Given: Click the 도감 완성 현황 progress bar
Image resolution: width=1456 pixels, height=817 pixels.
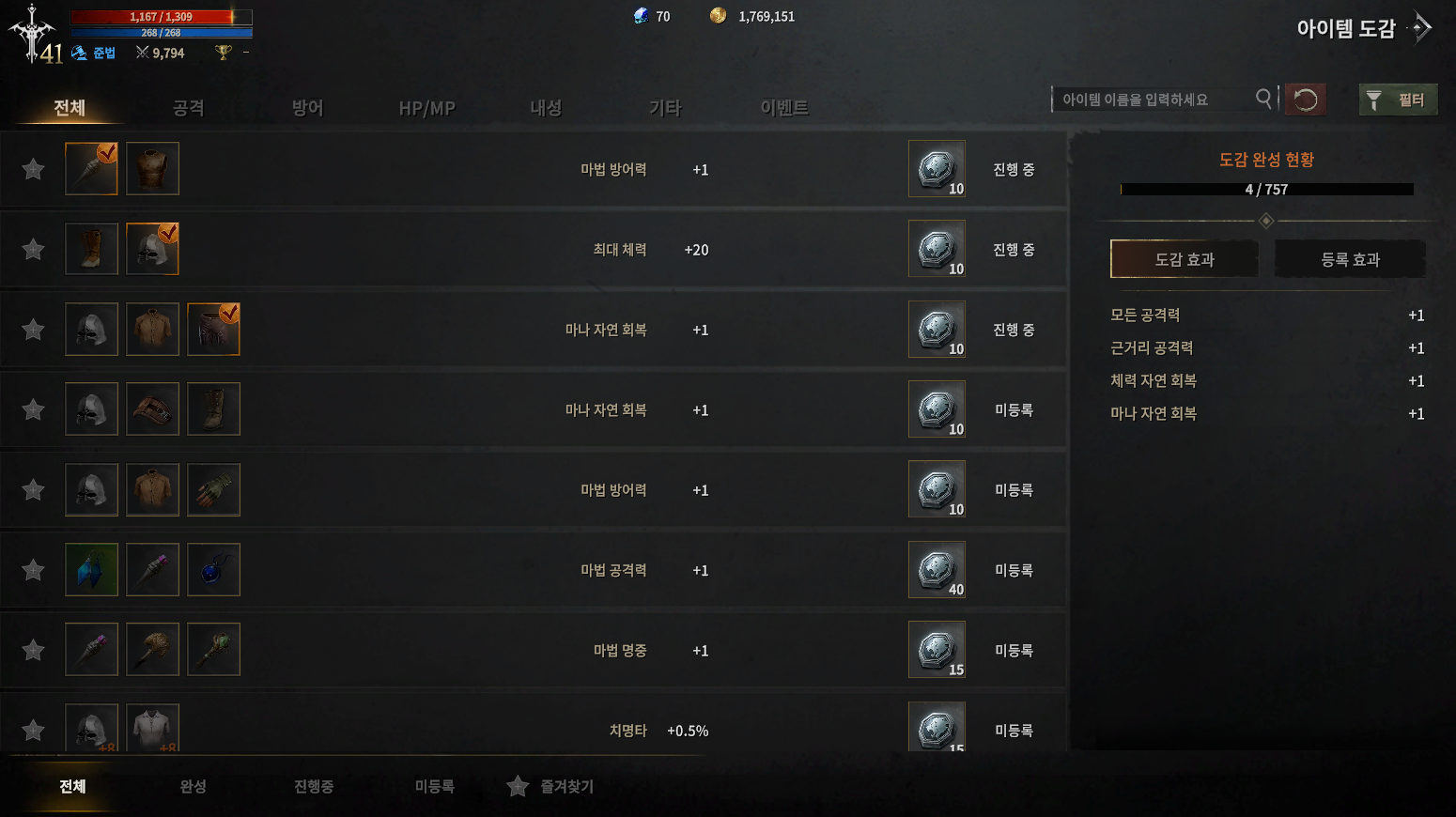Looking at the screenshot, I should (1266, 189).
